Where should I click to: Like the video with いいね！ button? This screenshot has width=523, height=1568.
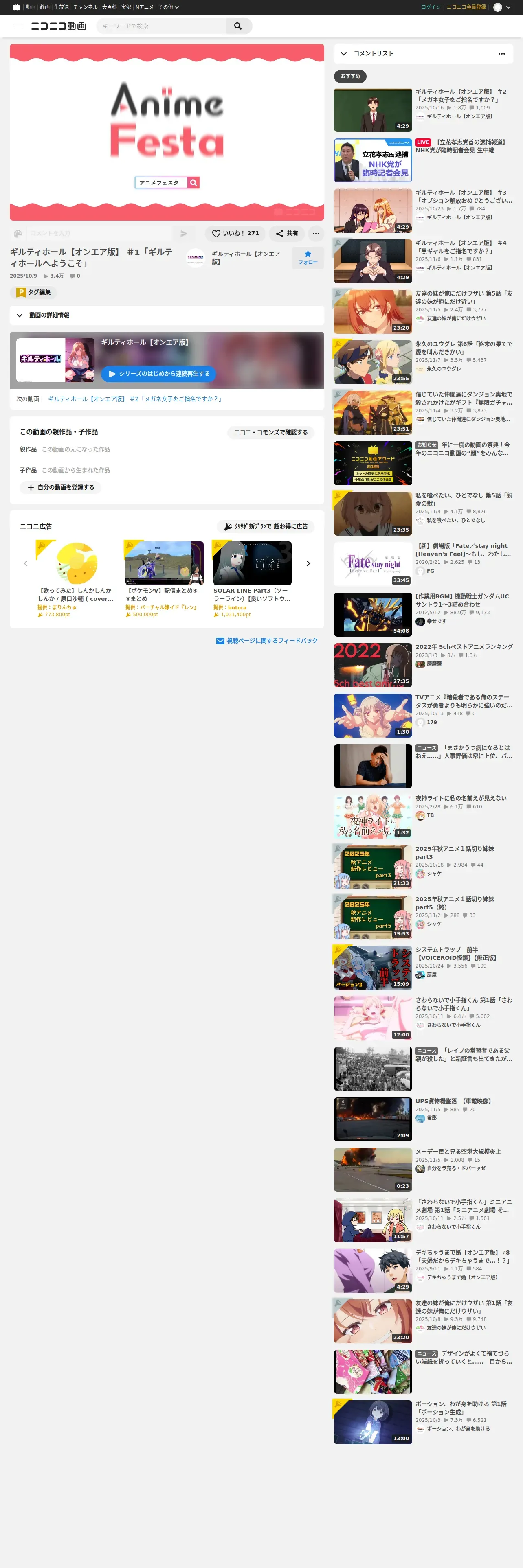[x=235, y=233]
